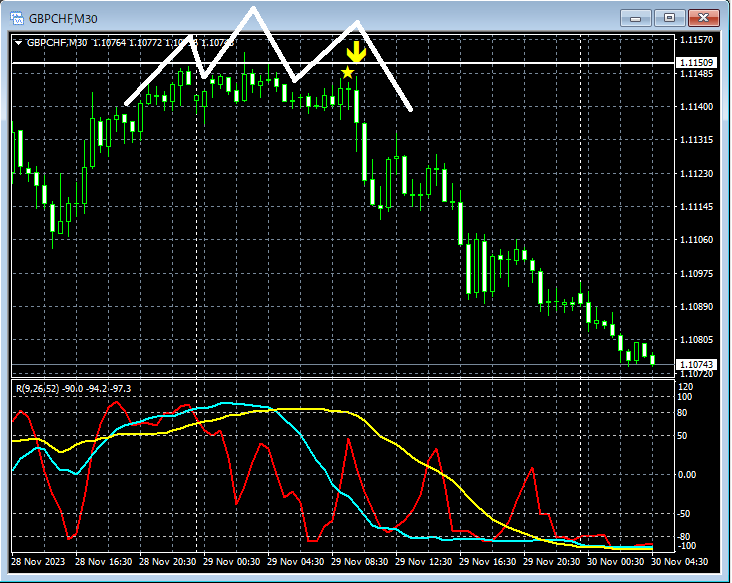Viewport: 732px width, 583px height.
Task: Close the GBPCHF,M30 chart window
Action: click(704, 18)
